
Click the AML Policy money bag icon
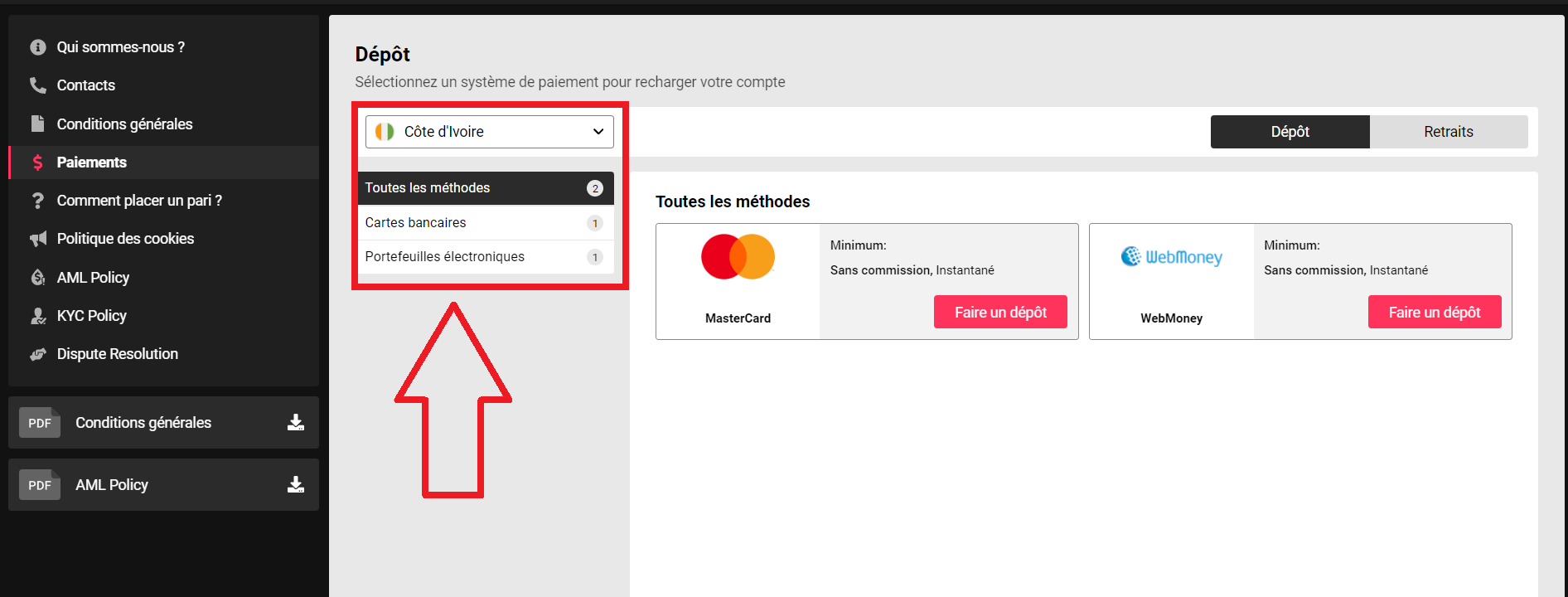[x=38, y=277]
